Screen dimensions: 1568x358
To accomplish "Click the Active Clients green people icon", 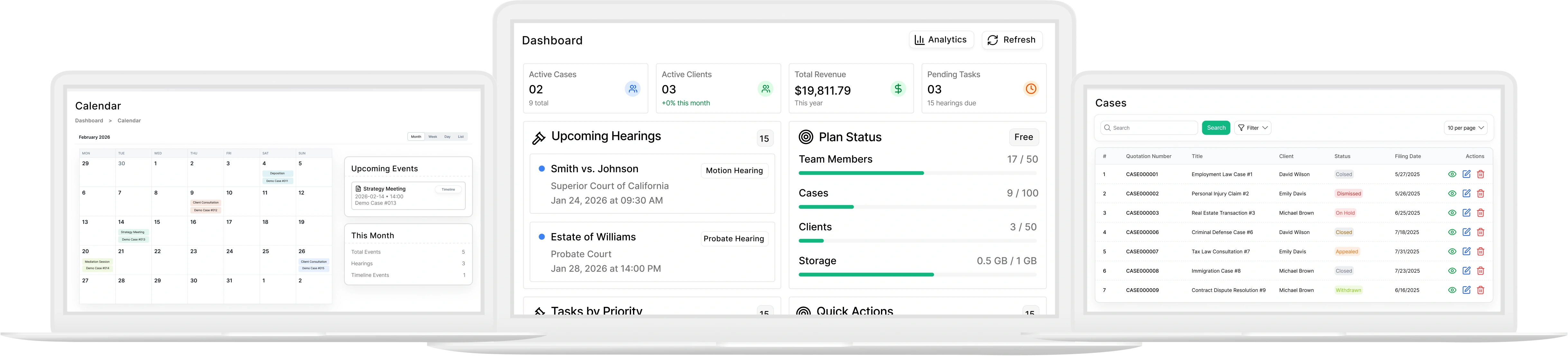I will click(766, 89).
